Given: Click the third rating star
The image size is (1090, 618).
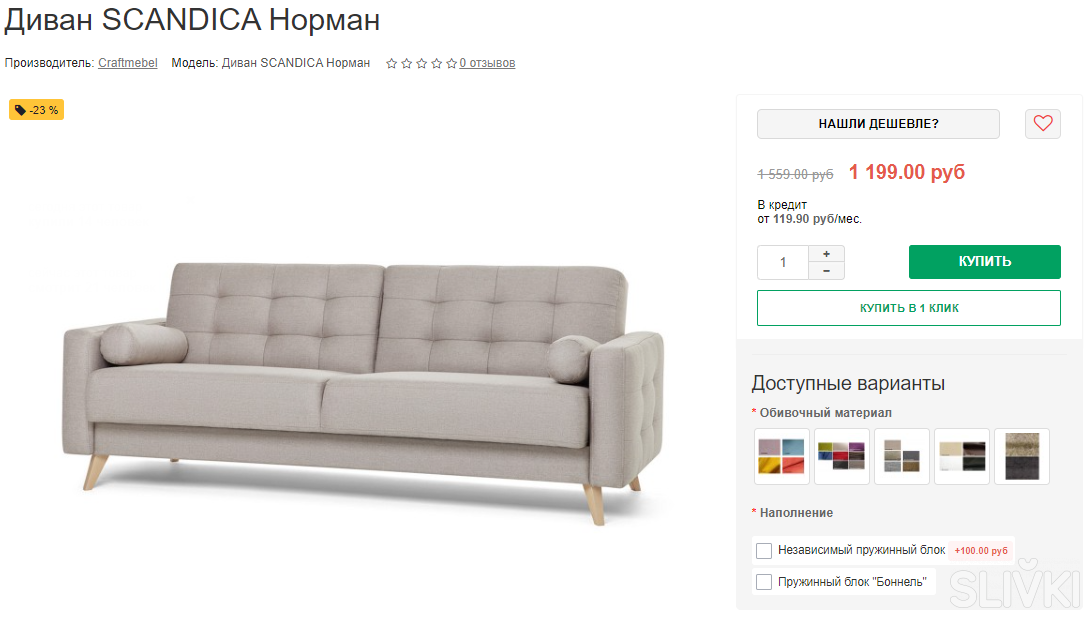Looking at the screenshot, I should click(422, 64).
